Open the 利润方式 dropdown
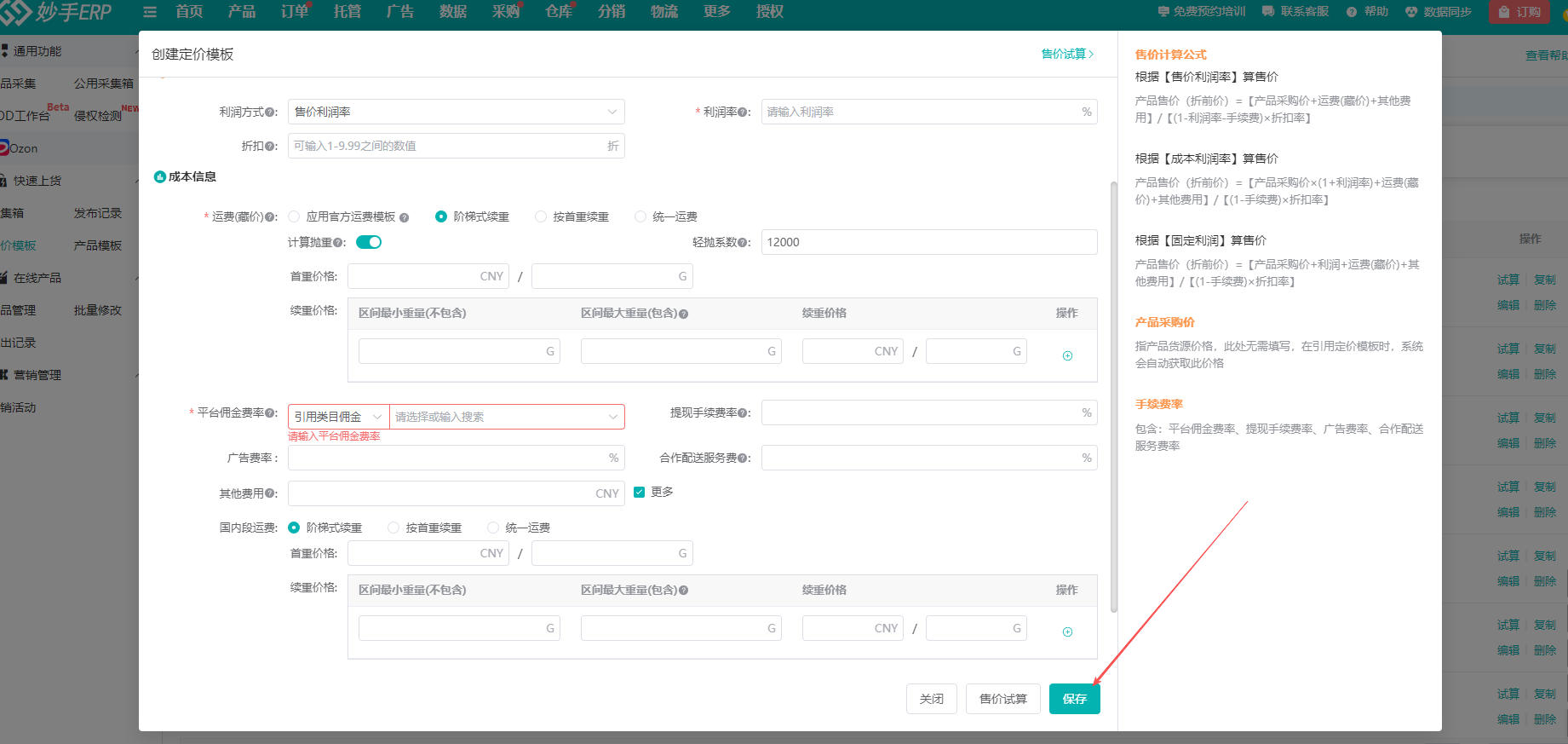The height and width of the screenshot is (744, 1568). click(x=456, y=112)
